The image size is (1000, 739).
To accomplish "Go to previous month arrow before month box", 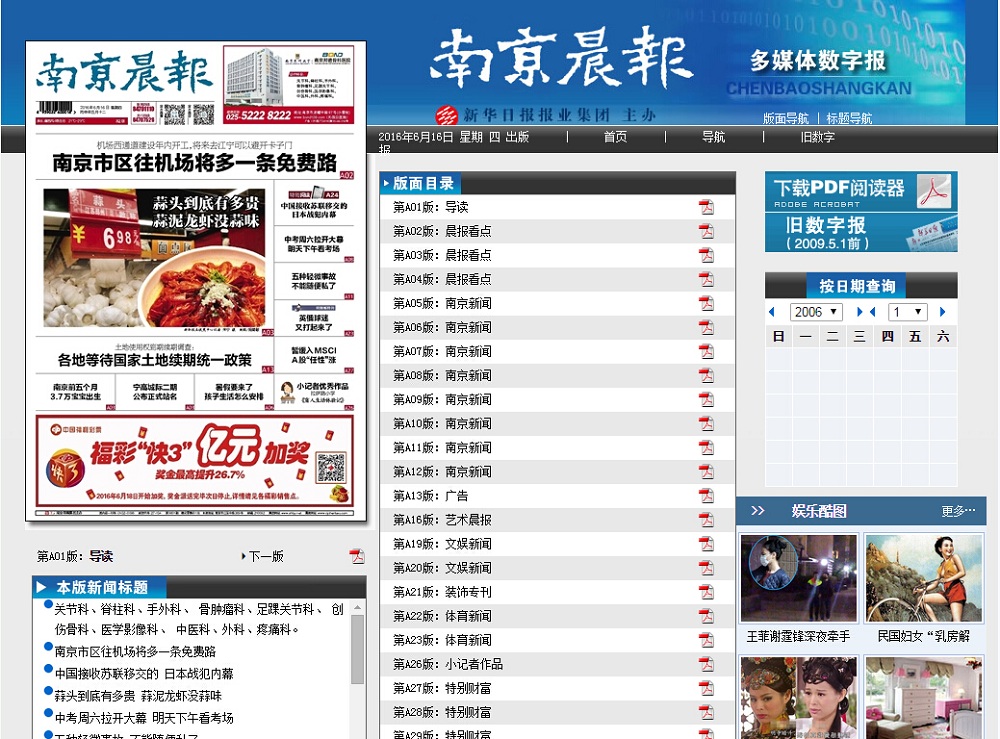I will click(873, 312).
